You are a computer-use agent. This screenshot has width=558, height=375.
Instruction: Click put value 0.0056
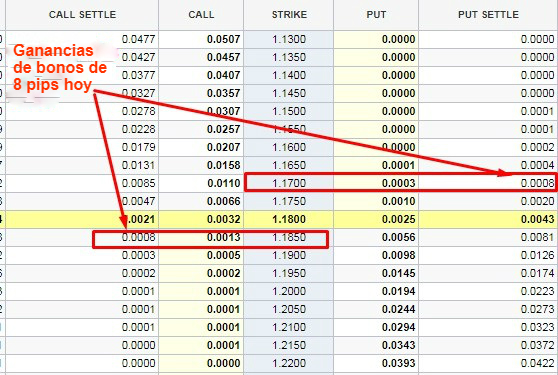[398, 237]
